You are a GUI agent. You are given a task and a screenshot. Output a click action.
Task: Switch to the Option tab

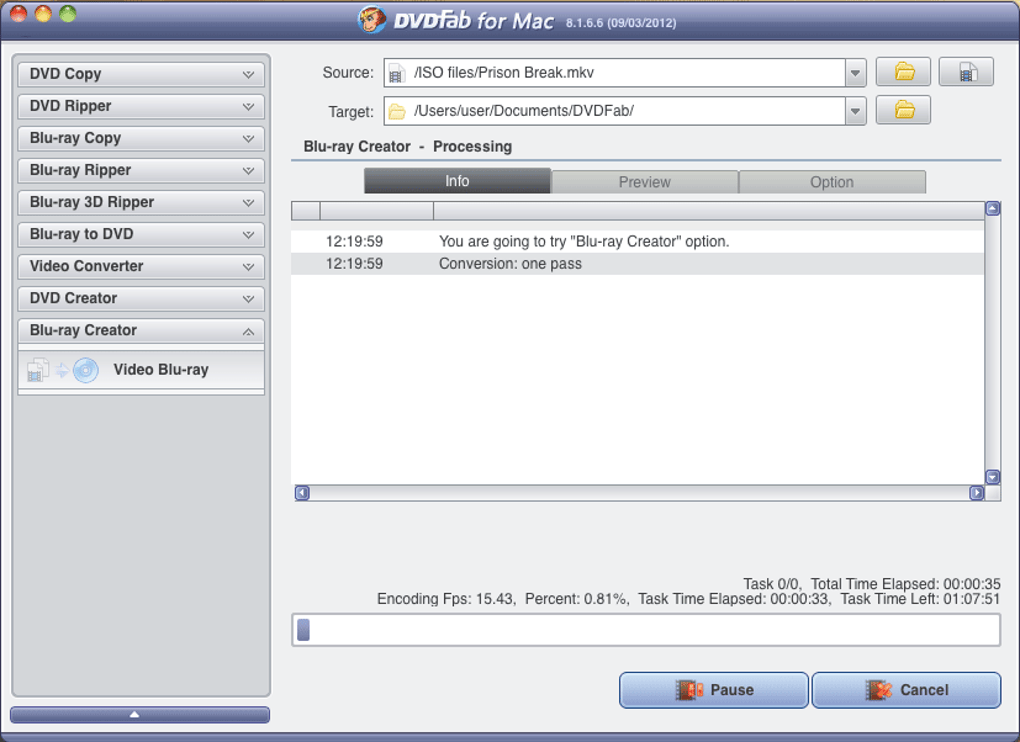[832, 182]
